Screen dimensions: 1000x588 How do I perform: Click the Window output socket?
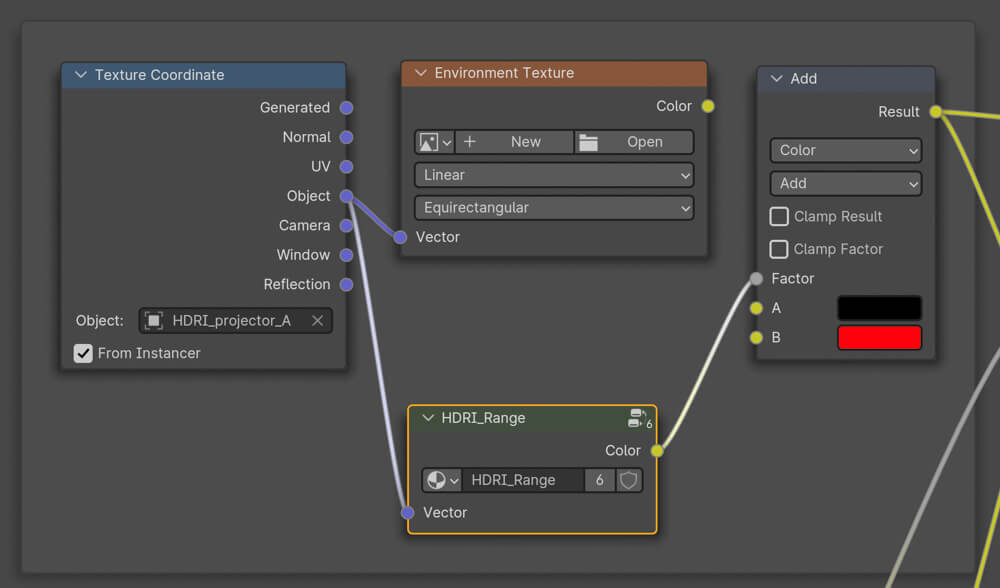click(346, 255)
